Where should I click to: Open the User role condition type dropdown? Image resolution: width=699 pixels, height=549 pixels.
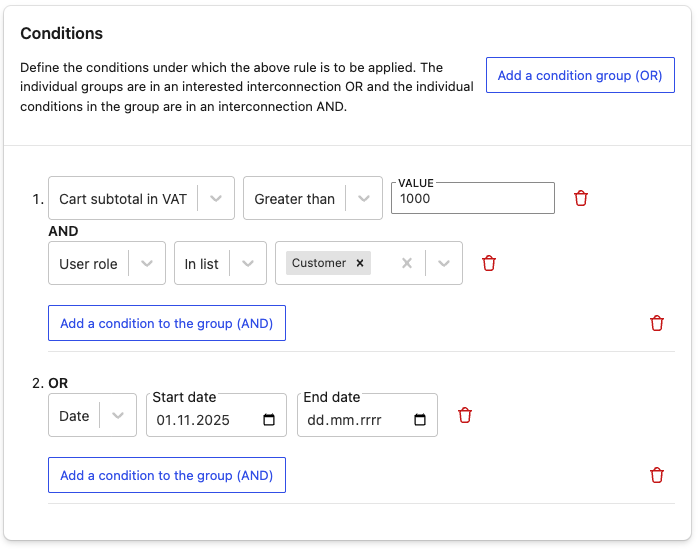[x=147, y=264]
